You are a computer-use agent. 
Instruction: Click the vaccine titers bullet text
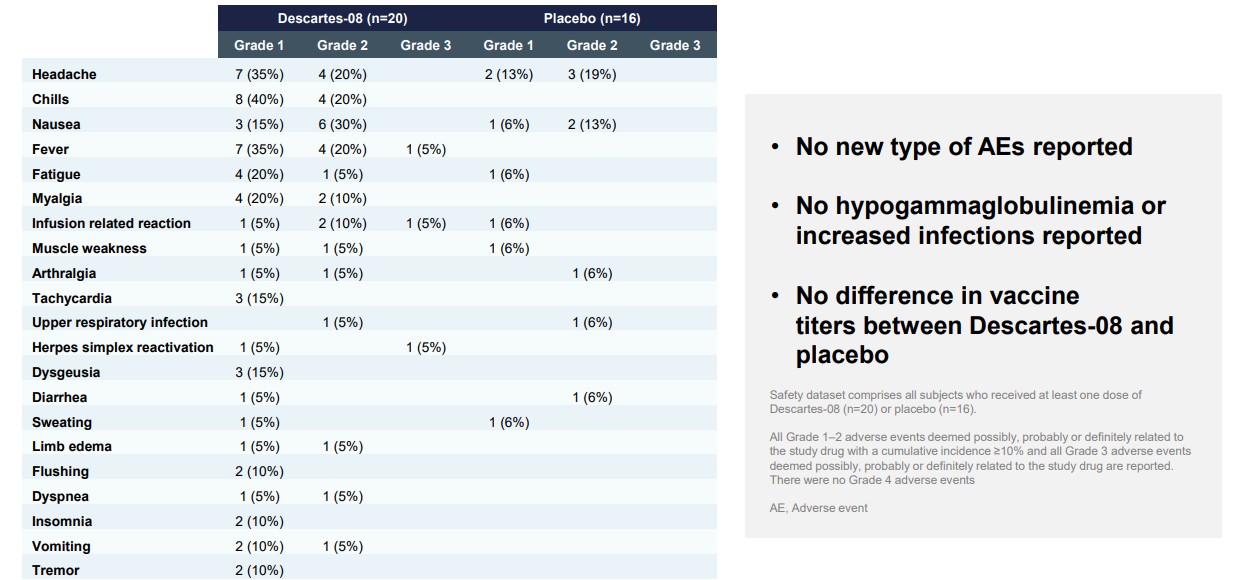pos(984,325)
